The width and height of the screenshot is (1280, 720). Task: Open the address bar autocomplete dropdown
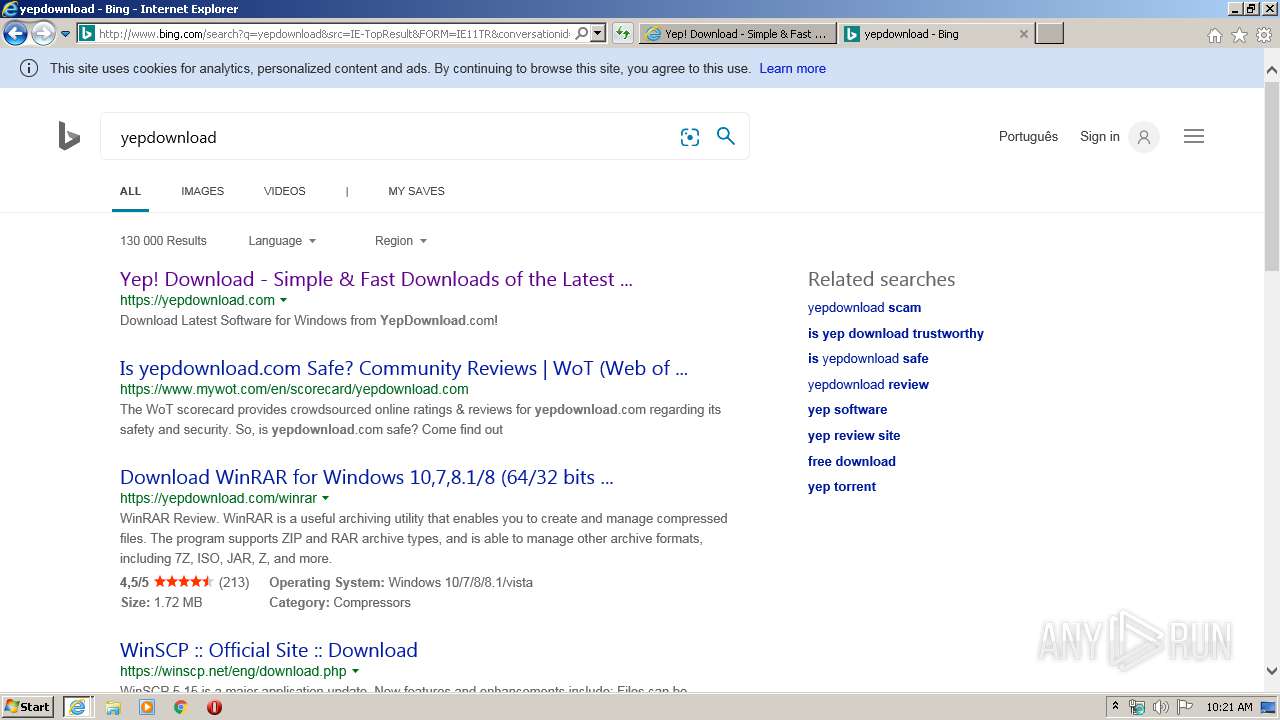(x=598, y=33)
